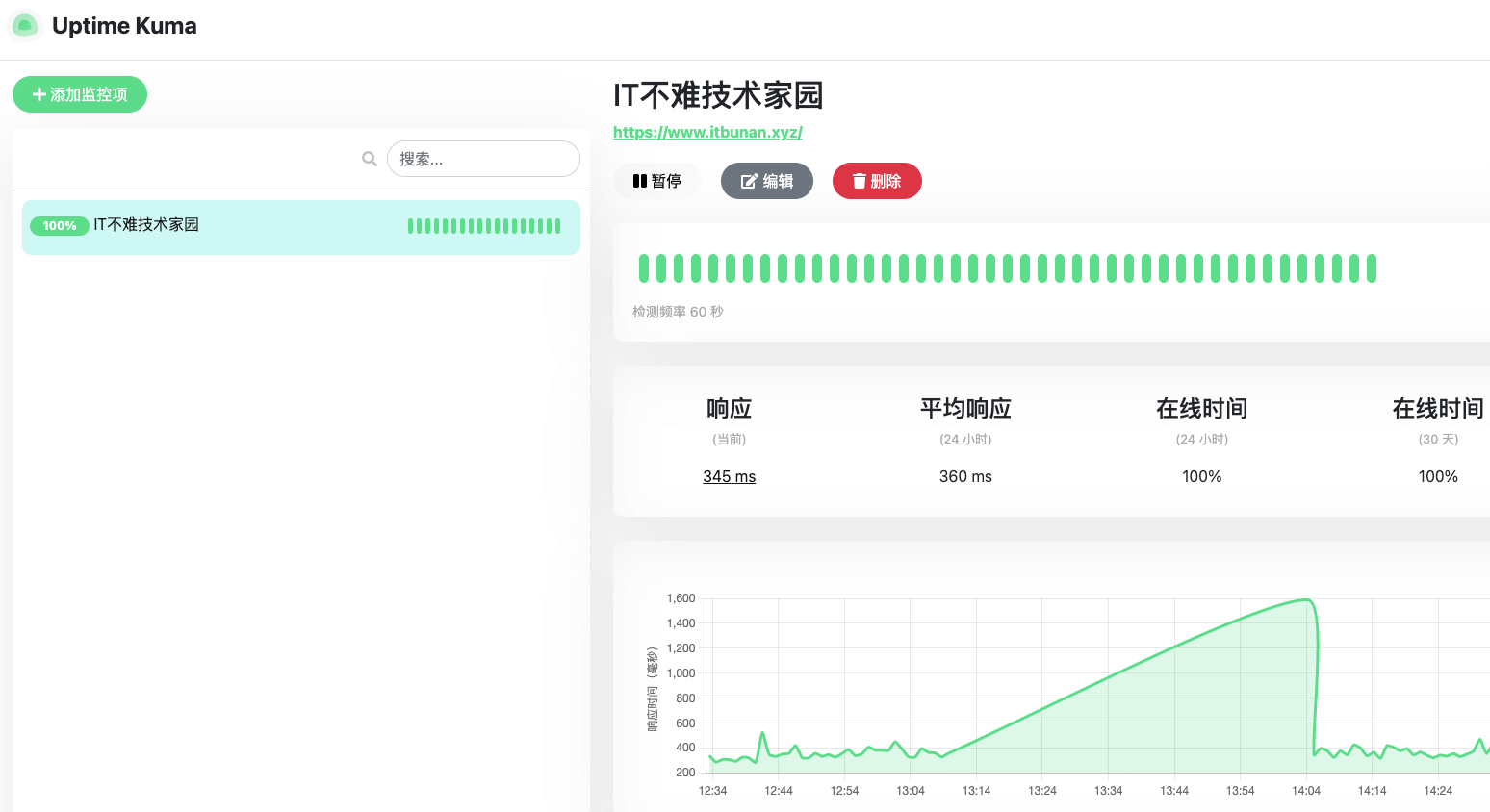1490x812 pixels.
Task: Click the magnifier search icon
Action: pos(370,159)
